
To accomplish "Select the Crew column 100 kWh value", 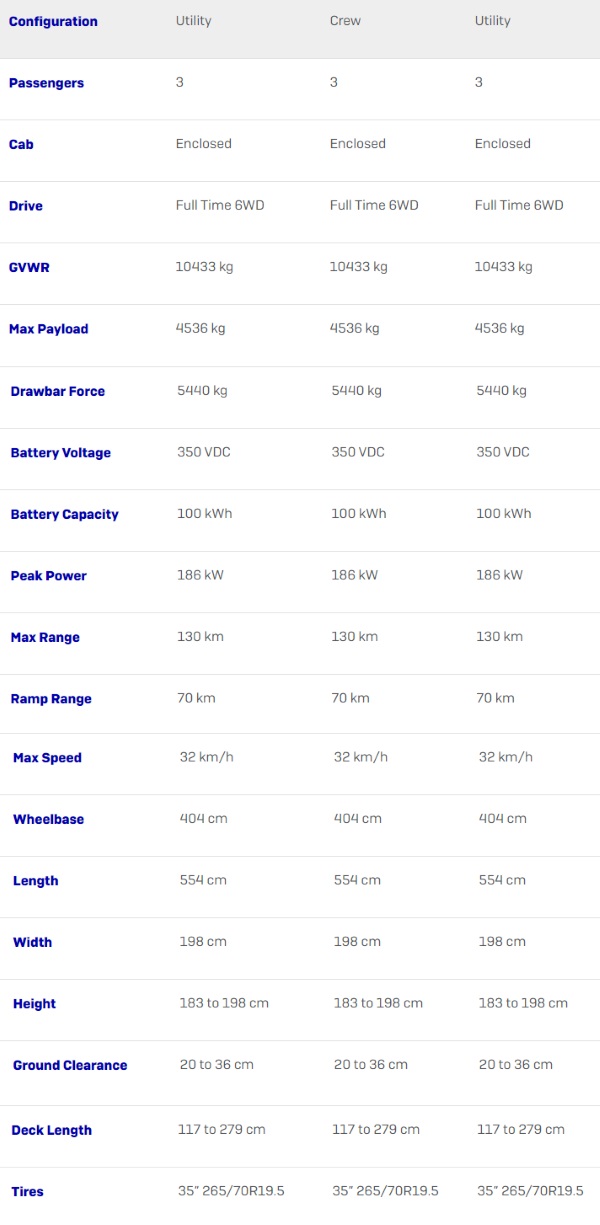I will coord(359,513).
